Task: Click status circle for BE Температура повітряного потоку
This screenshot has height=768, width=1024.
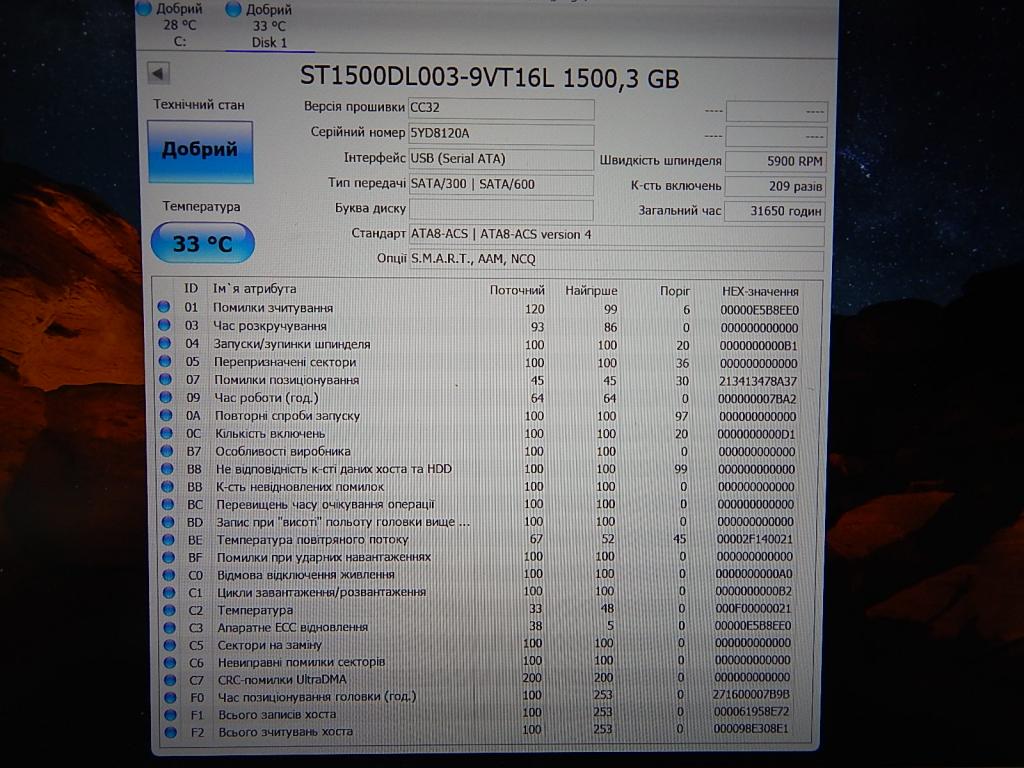Action: pos(168,539)
